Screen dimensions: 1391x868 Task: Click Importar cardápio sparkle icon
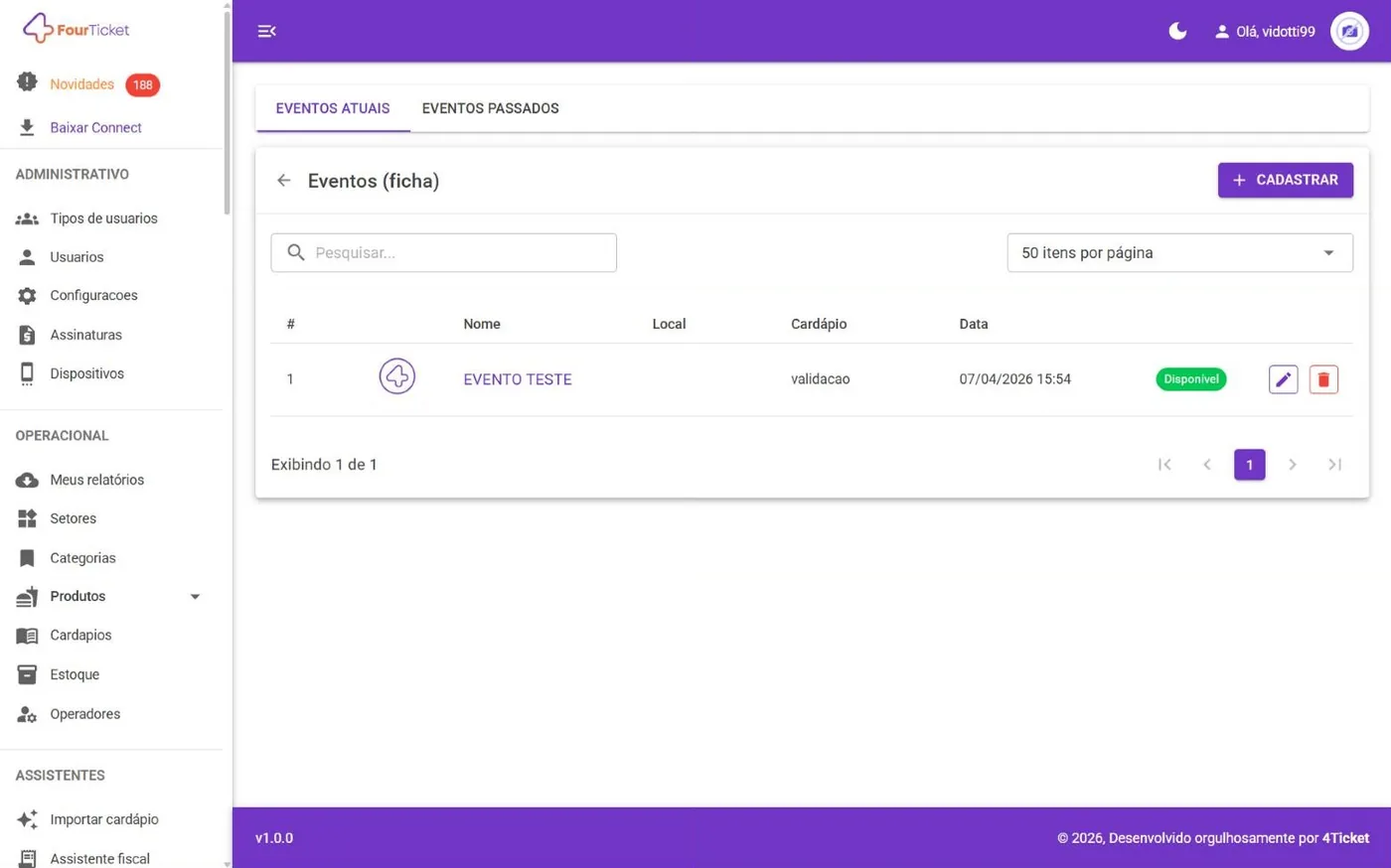[x=27, y=819]
